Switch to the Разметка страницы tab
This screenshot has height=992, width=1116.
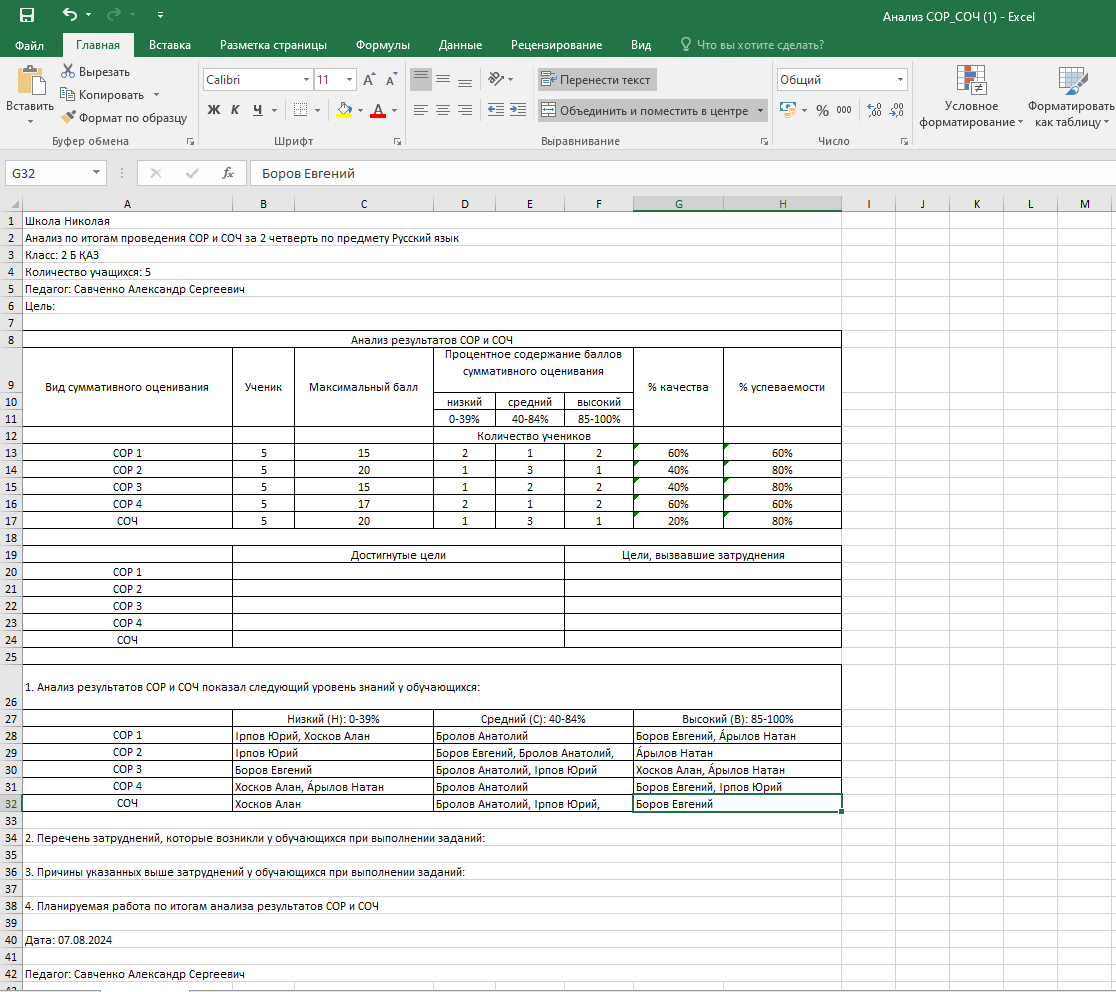tap(273, 45)
